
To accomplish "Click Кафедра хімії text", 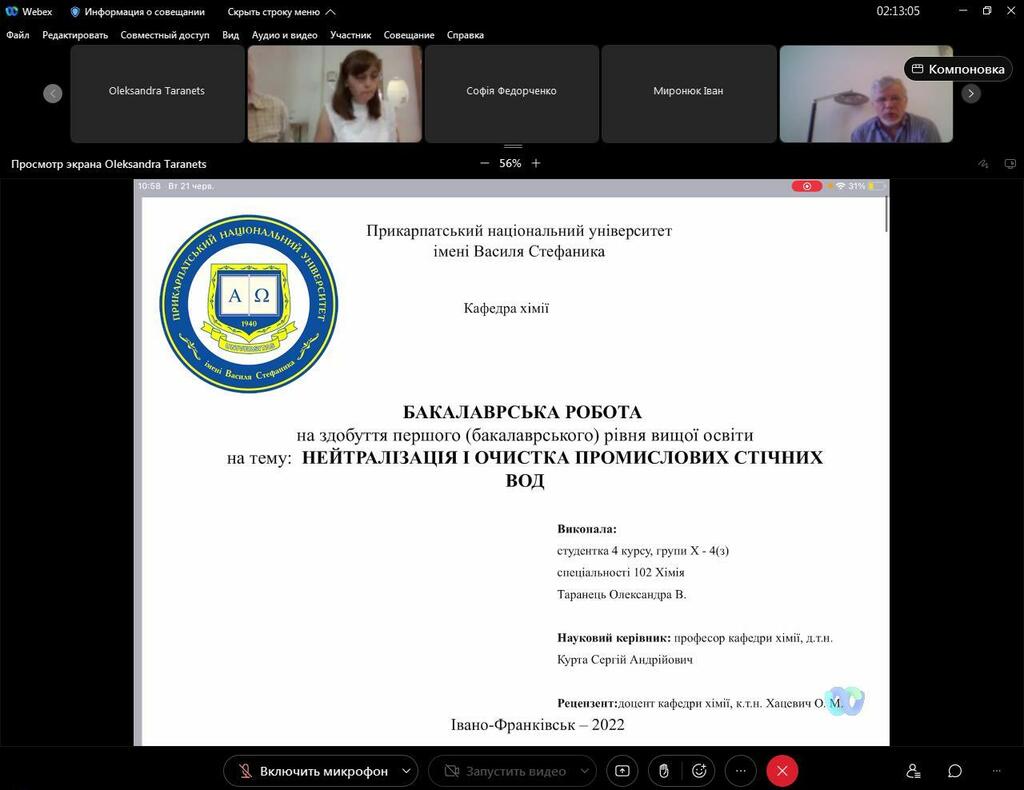I will [x=506, y=308].
